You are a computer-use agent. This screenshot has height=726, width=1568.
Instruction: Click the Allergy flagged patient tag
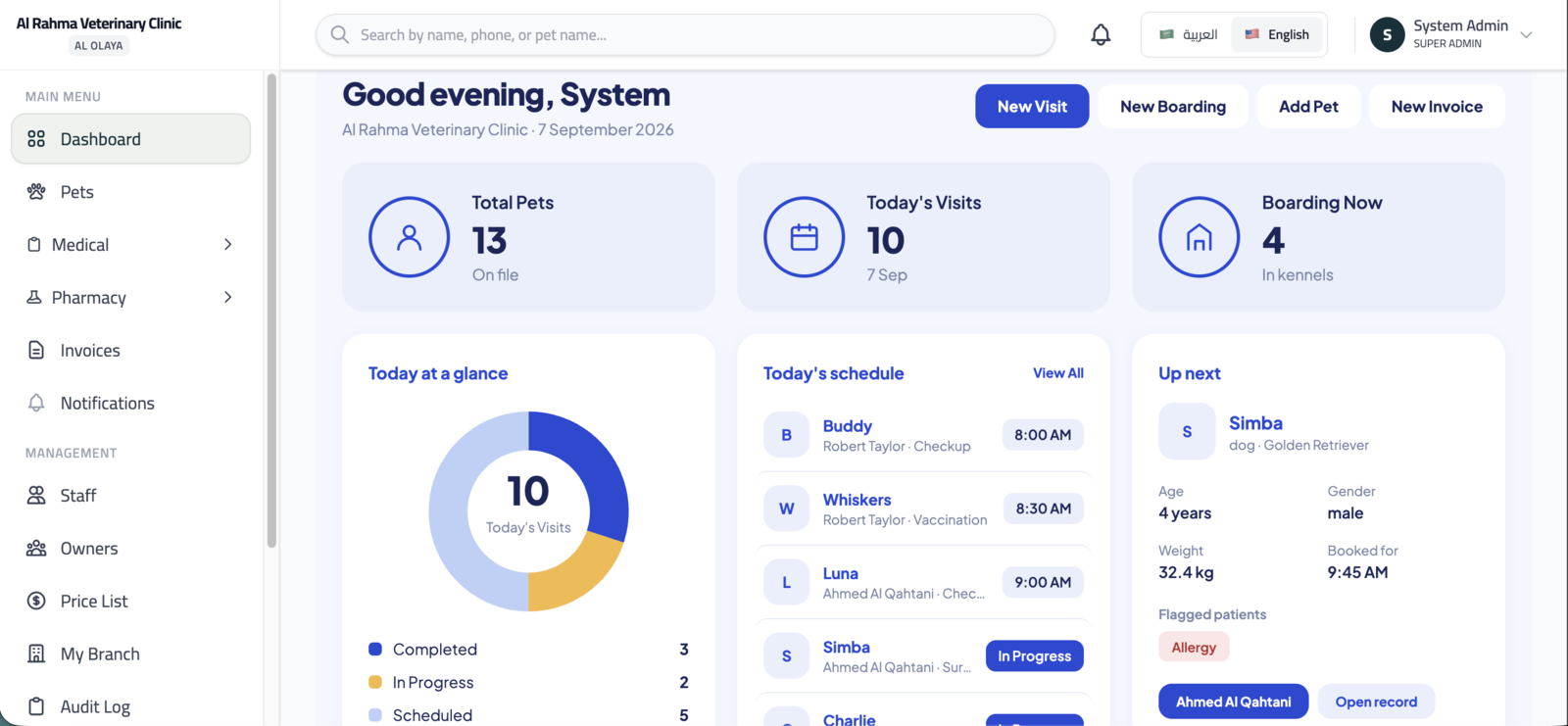(x=1194, y=648)
